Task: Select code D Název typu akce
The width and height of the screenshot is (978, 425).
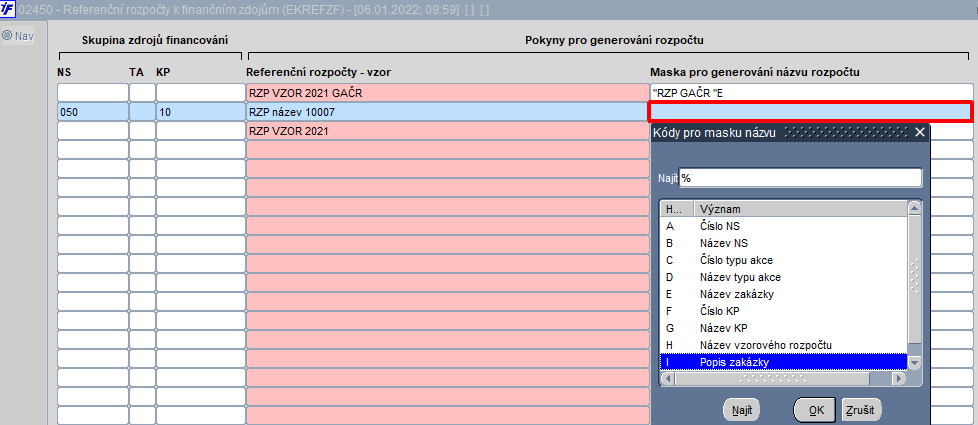Action: [x=784, y=277]
